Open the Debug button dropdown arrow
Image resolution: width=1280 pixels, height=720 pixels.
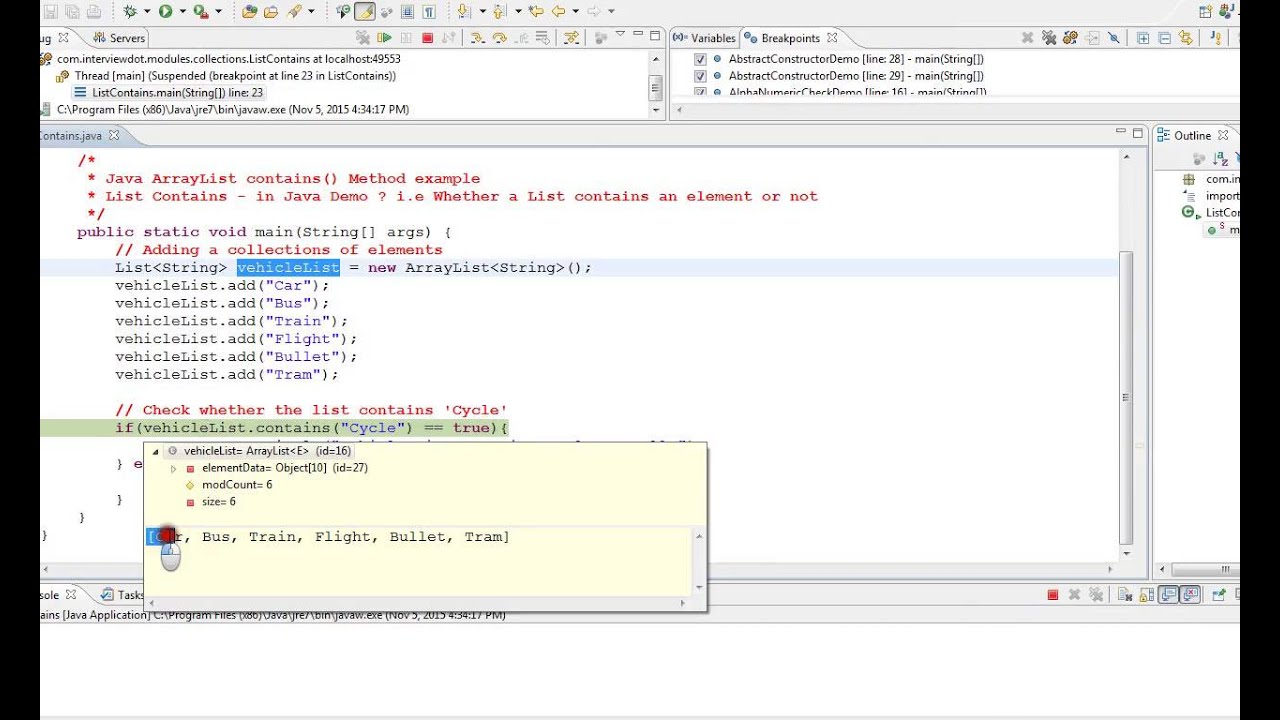pos(146,11)
